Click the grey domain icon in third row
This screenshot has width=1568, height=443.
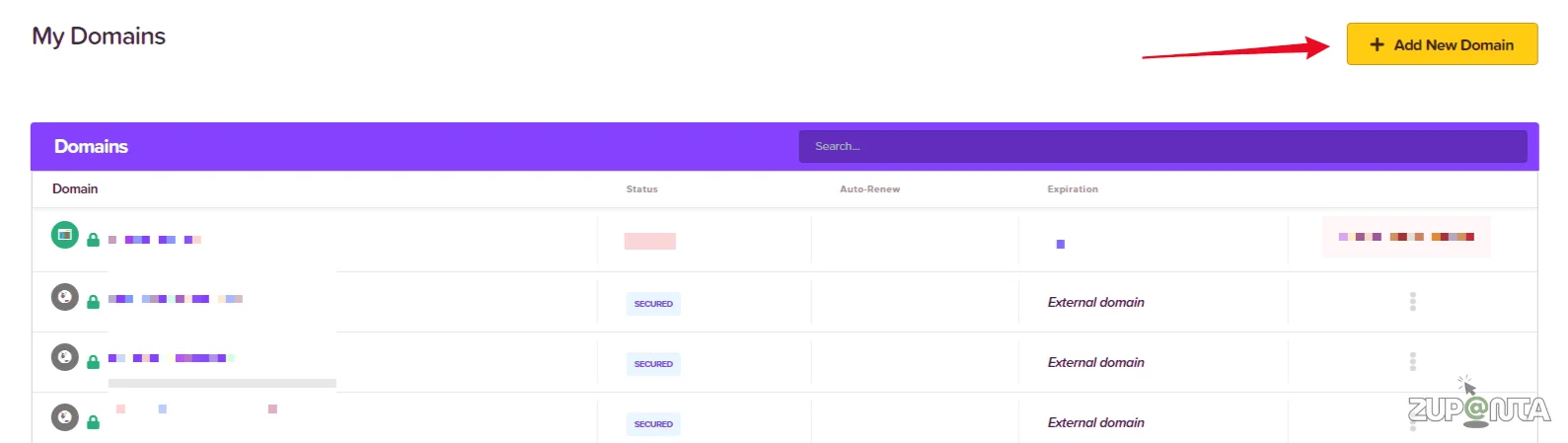65,357
